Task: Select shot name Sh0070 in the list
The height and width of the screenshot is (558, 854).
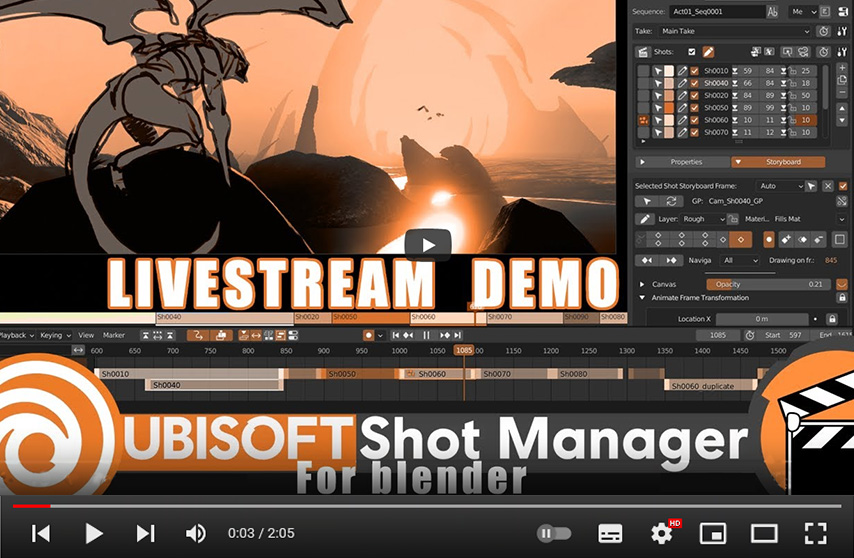Action: point(716,132)
